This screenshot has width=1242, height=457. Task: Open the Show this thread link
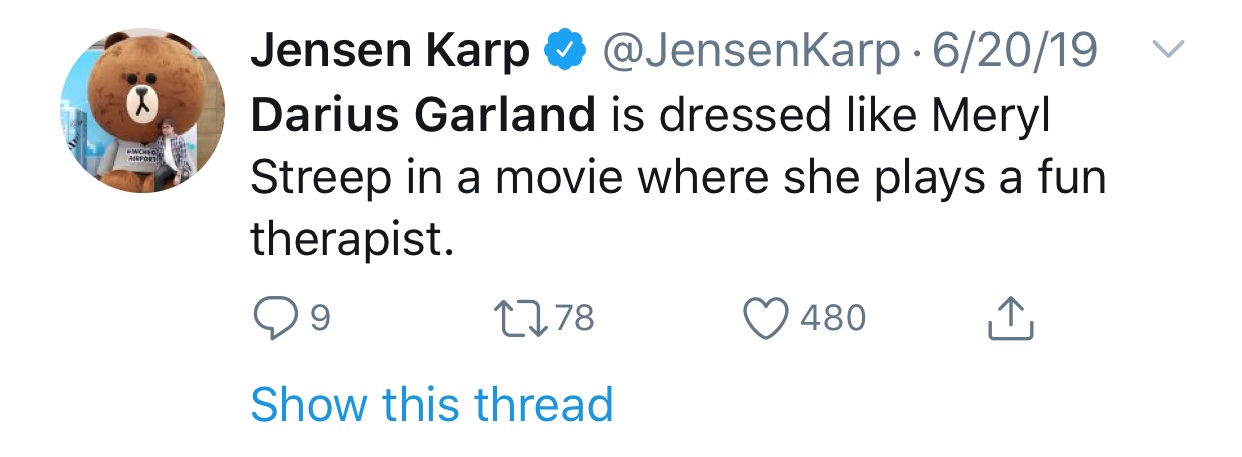431,404
